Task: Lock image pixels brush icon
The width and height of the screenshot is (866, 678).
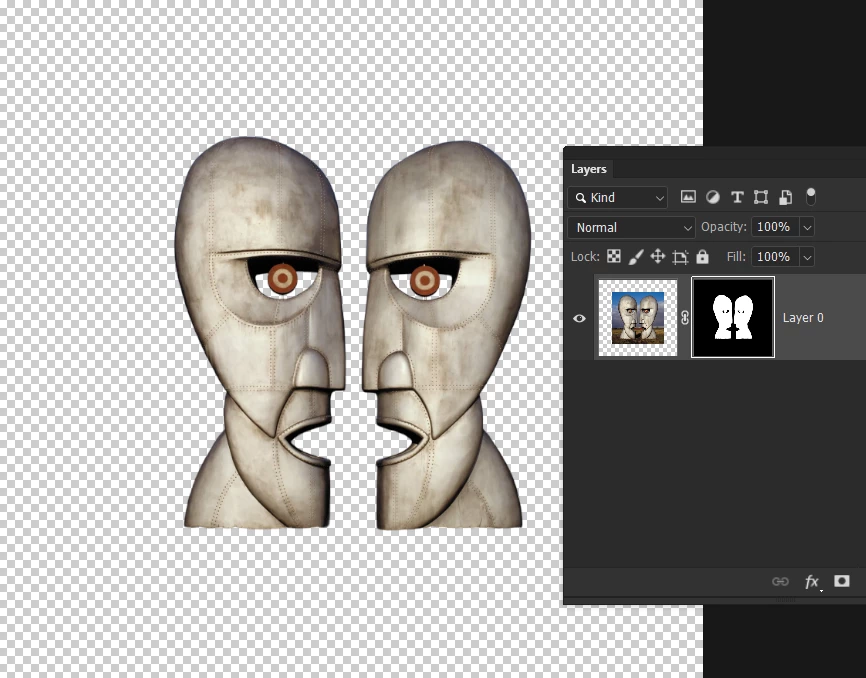Action: point(636,257)
